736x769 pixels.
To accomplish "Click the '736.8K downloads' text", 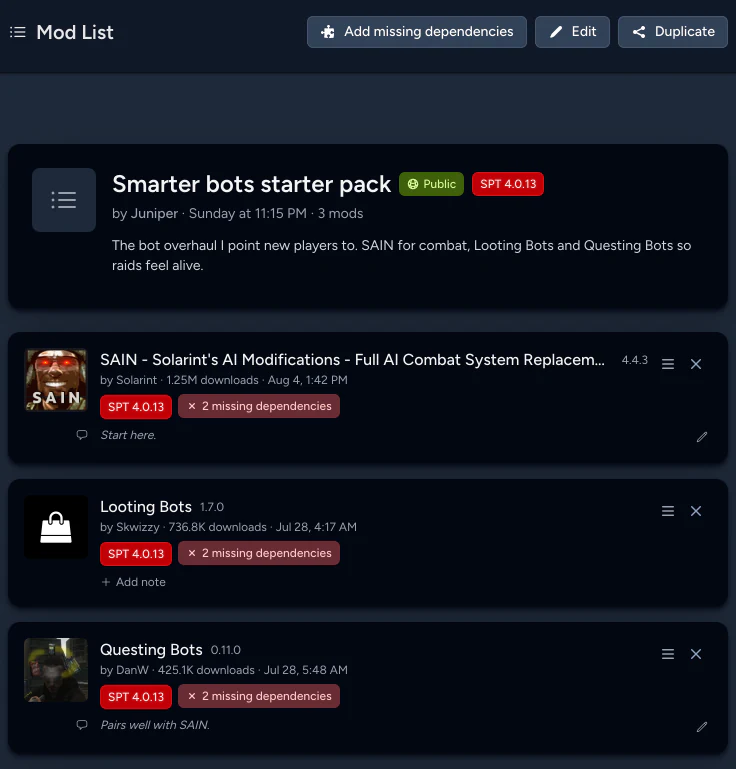I will pyautogui.click(x=217, y=527).
